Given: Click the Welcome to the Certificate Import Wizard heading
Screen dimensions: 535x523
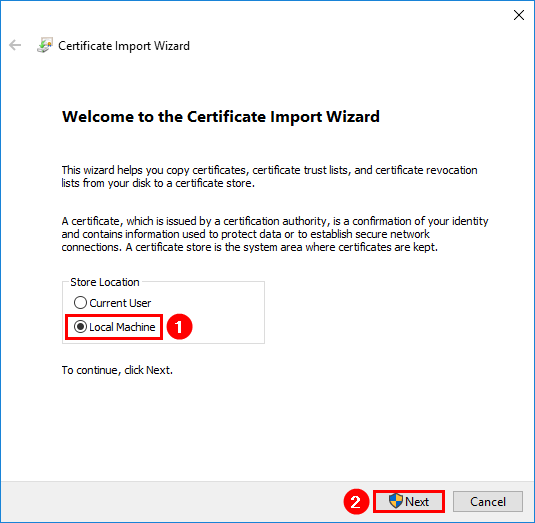Looking at the screenshot, I should point(221,117).
